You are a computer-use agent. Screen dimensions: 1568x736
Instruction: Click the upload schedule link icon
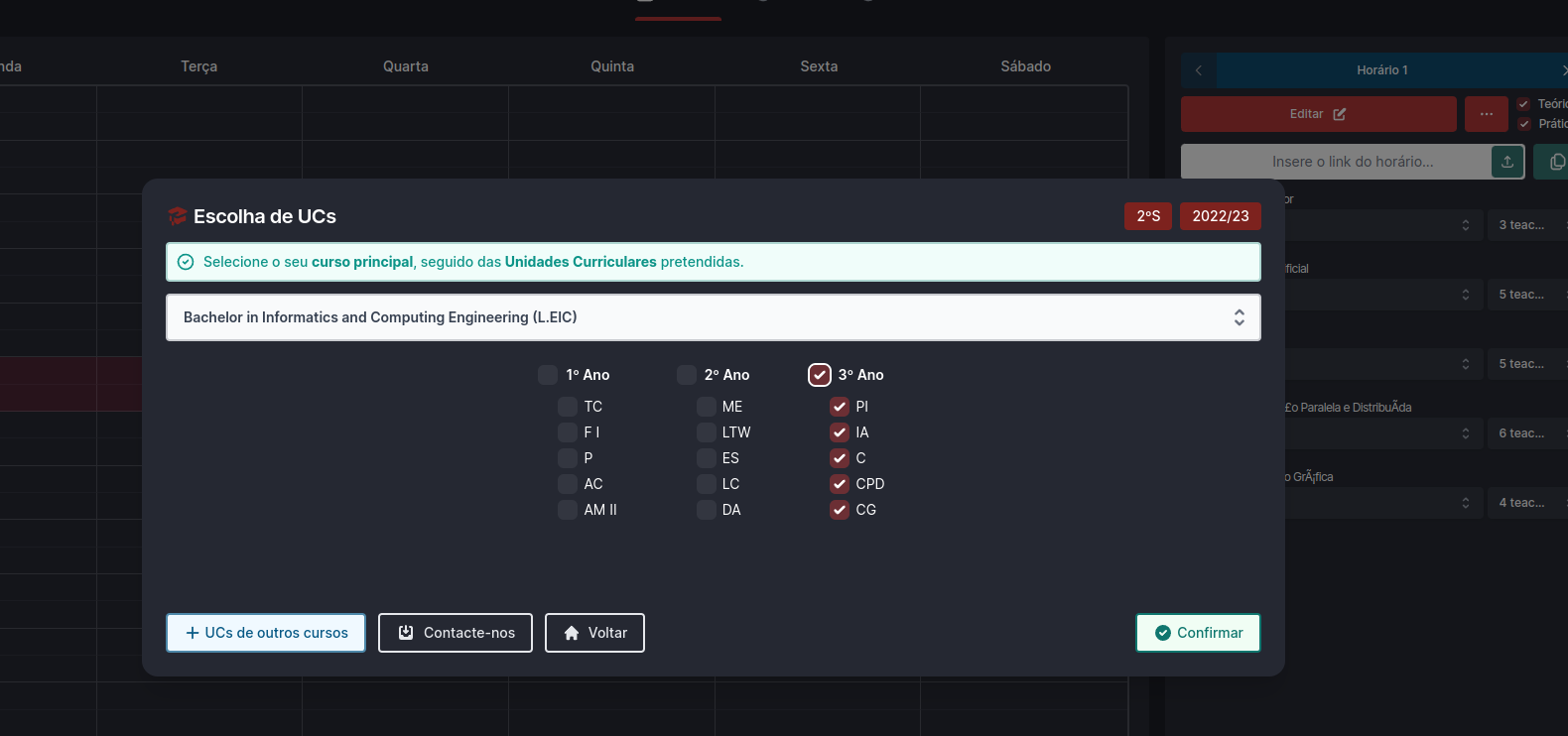click(x=1507, y=162)
